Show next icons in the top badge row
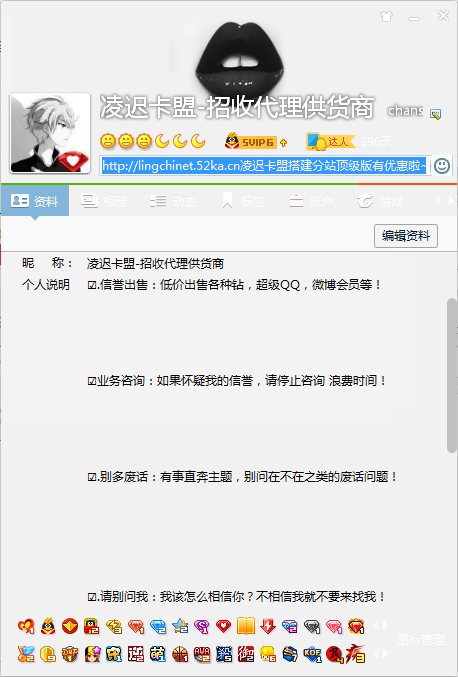Screen dimensions: 458x677 pos(385,625)
